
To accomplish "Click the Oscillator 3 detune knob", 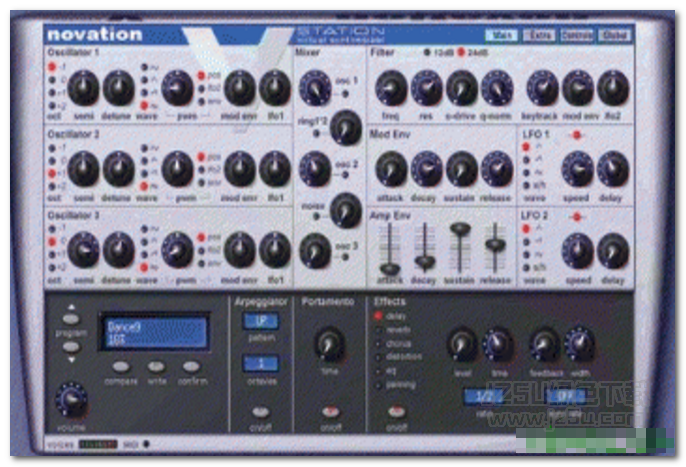I will click(x=118, y=250).
